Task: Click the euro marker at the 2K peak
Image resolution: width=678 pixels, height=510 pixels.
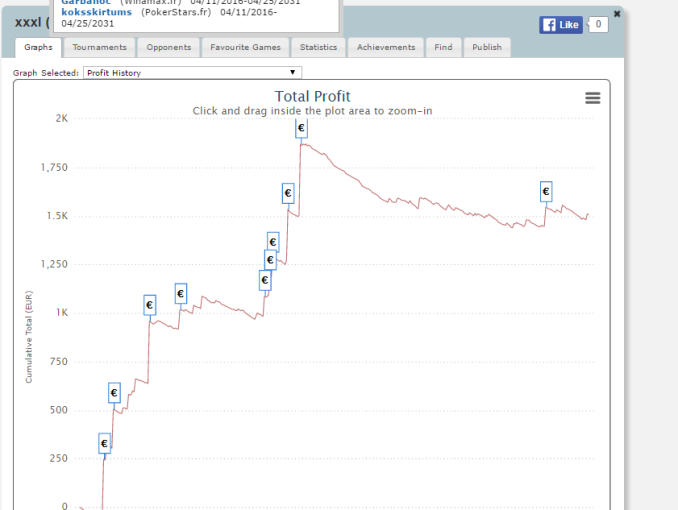Action: click(301, 128)
